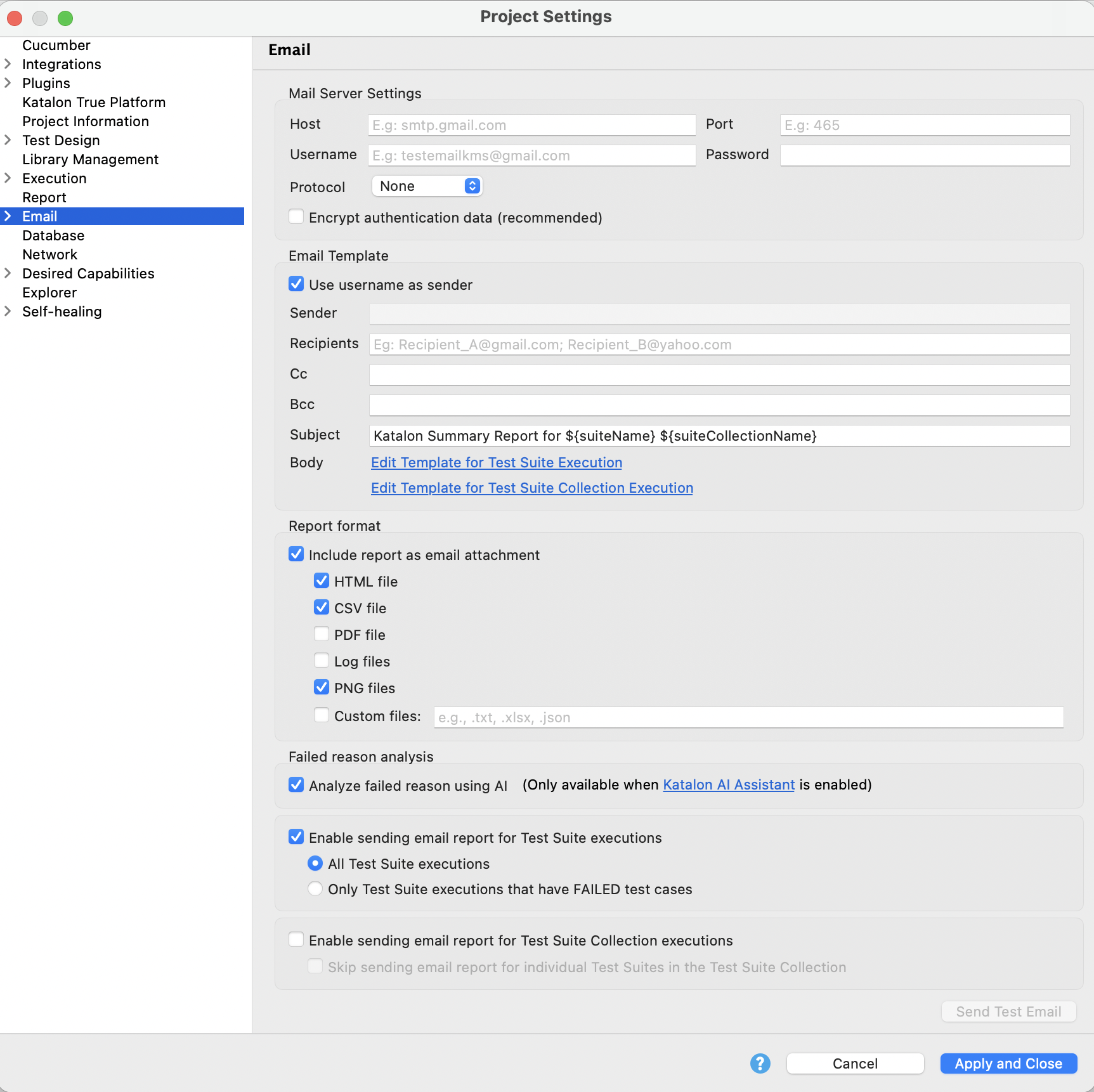This screenshot has width=1094, height=1092.
Task: Open Katalon True Platform settings
Action: click(x=94, y=102)
